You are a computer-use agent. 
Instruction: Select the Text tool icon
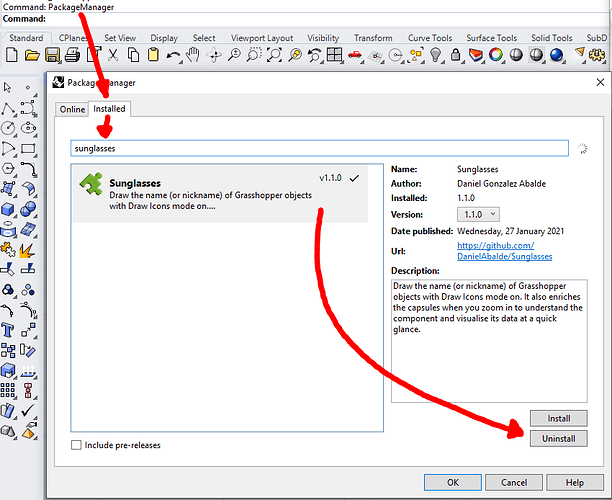click(8, 330)
